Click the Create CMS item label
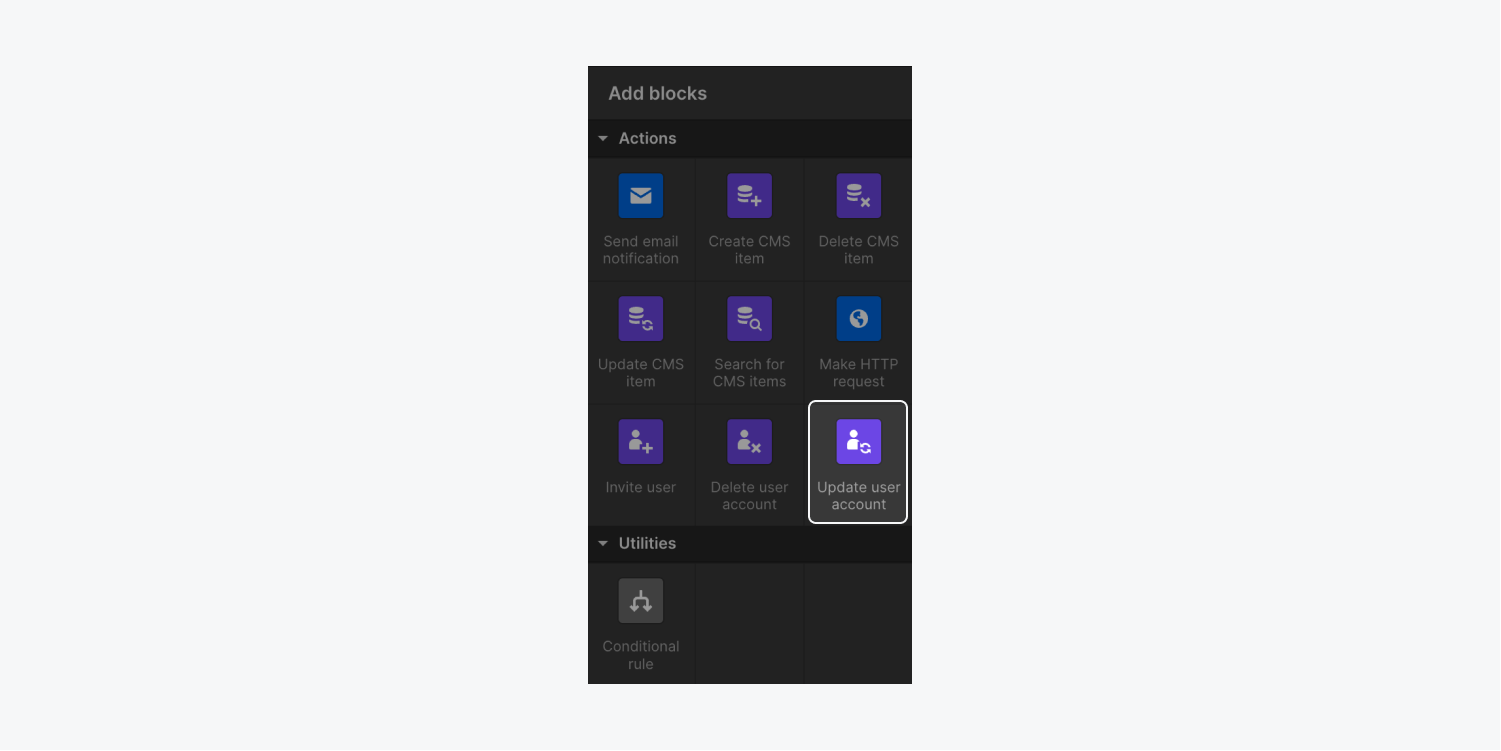1501x751 pixels. [x=750, y=250]
